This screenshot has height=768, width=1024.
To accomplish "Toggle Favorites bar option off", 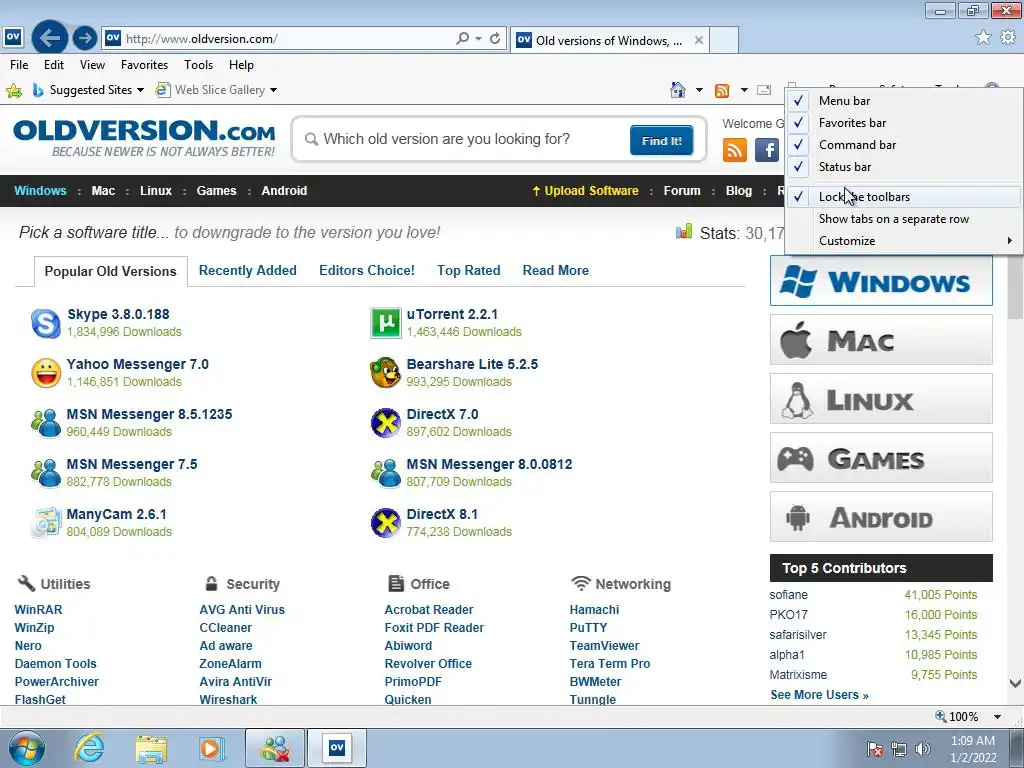I will (x=904, y=123).
